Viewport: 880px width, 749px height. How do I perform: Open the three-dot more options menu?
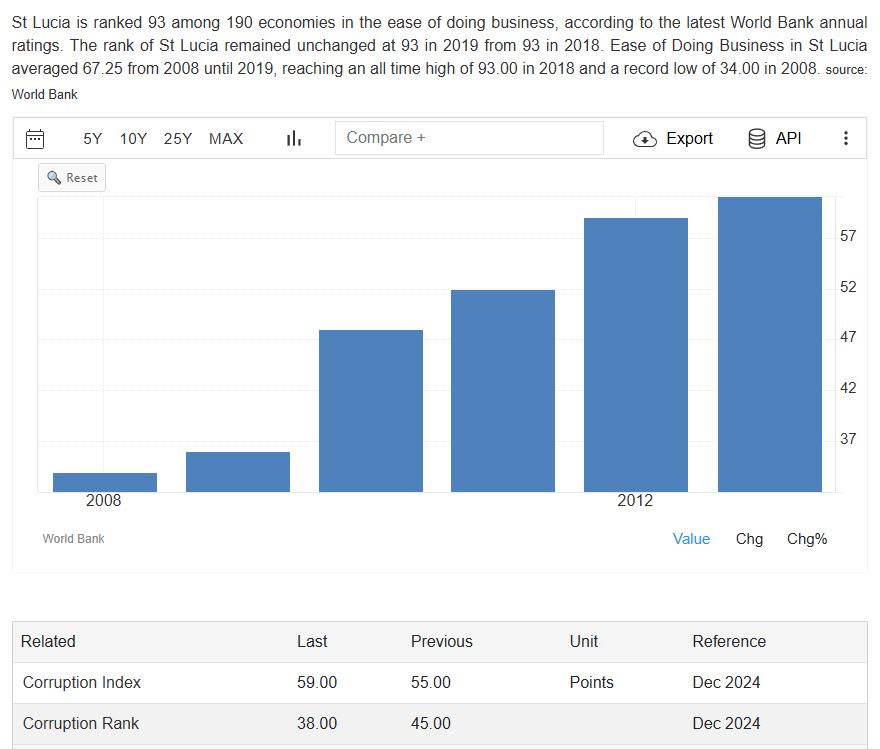pyautogui.click(x=846, y=138)
